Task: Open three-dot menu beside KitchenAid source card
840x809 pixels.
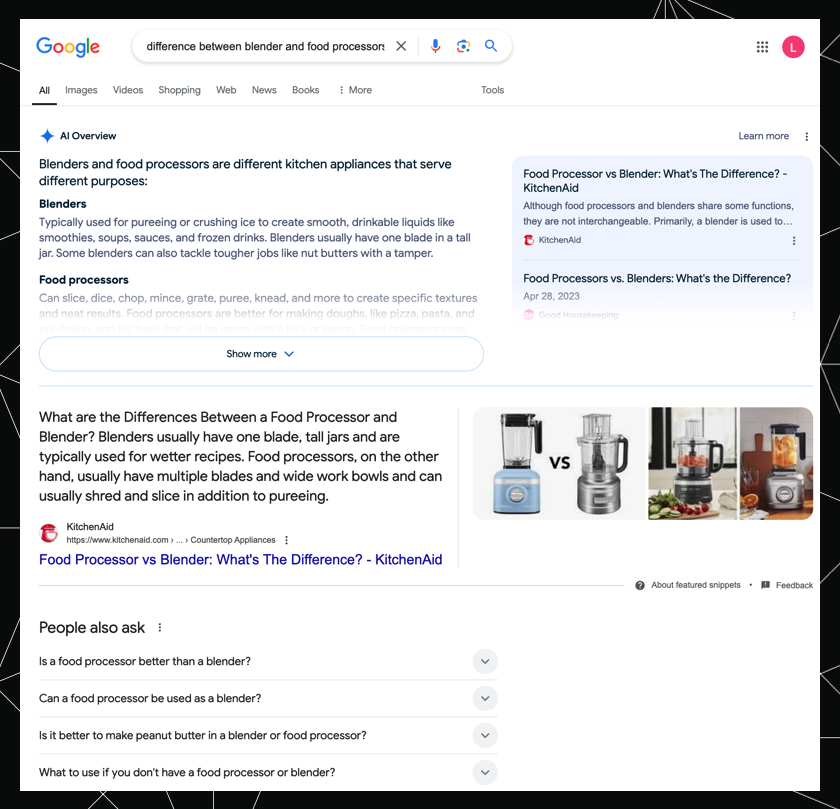Action: [794, 241]
